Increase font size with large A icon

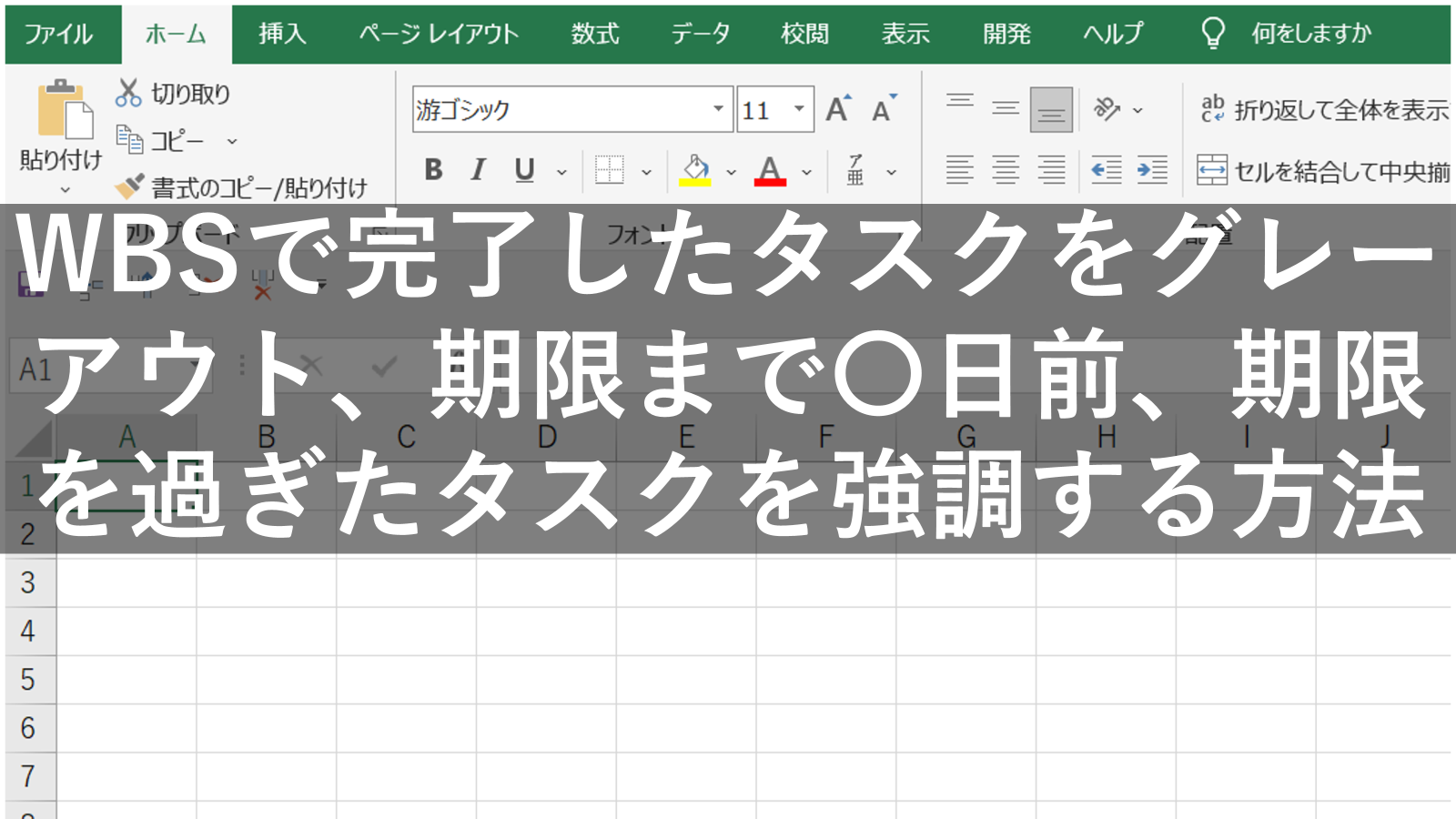838,110
